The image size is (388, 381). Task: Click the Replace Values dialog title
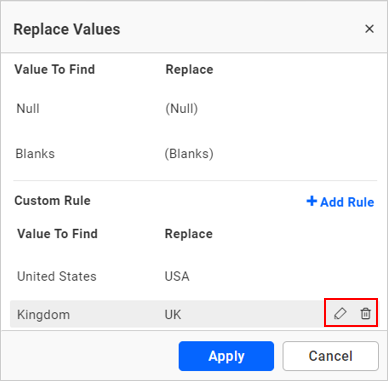(x=67, y=29)
